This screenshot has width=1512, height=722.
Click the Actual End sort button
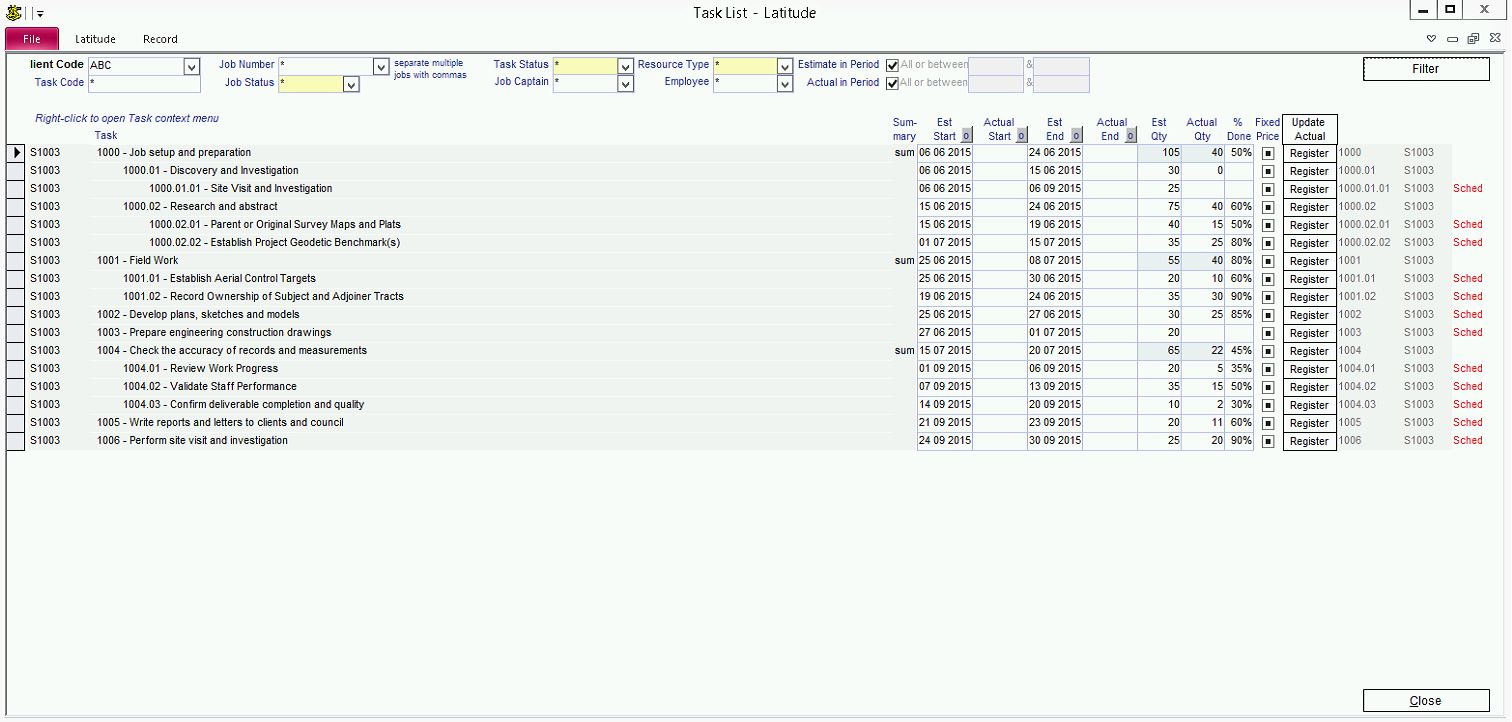1131,136
